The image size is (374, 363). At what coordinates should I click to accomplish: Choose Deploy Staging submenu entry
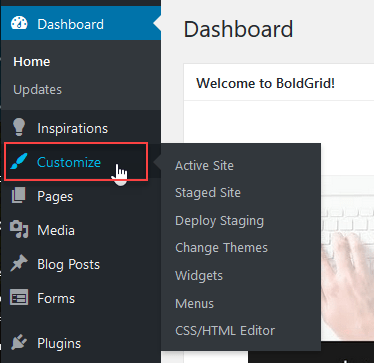[219, 221]
